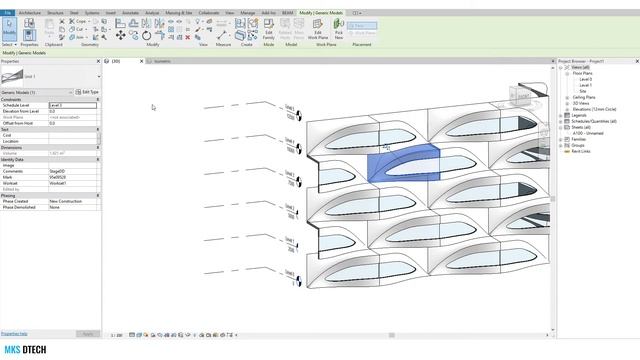This screenshot has height=360, width=640.
Task: Open the Structure ribbon tab
Action: pyautogui.click(x=55, y=13)
